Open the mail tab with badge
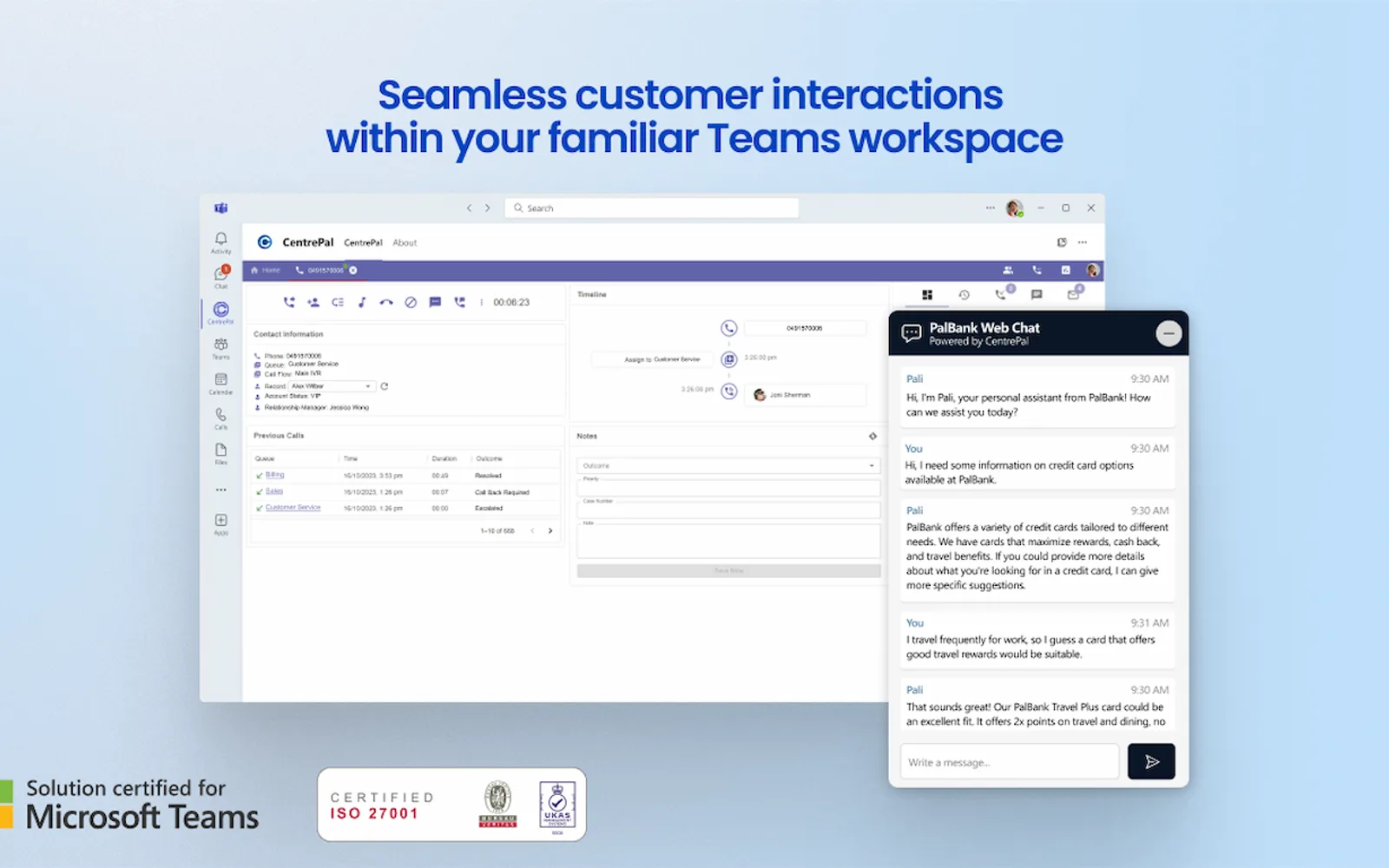Viewport: 1389px width, 868px height. 1074,294
